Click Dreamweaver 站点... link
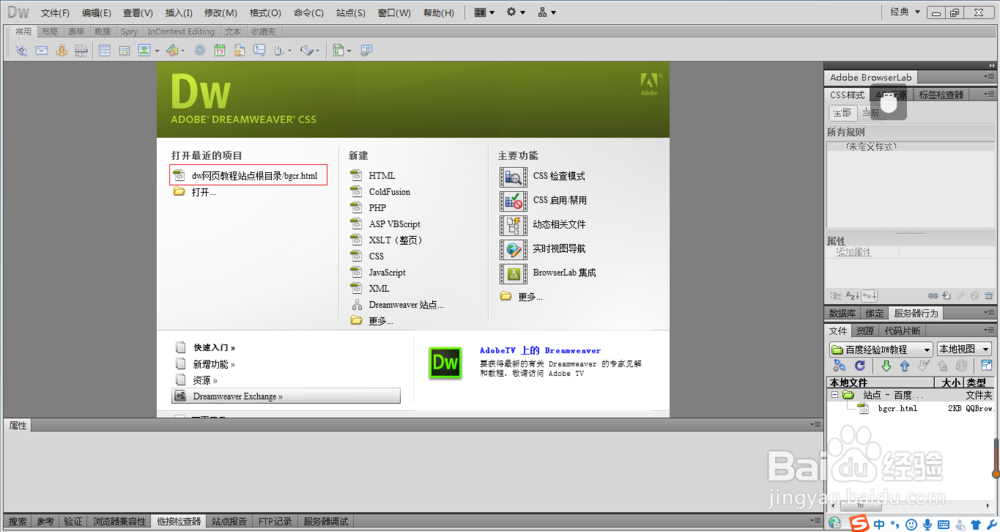1000x532 pixels. pos(406,305)
